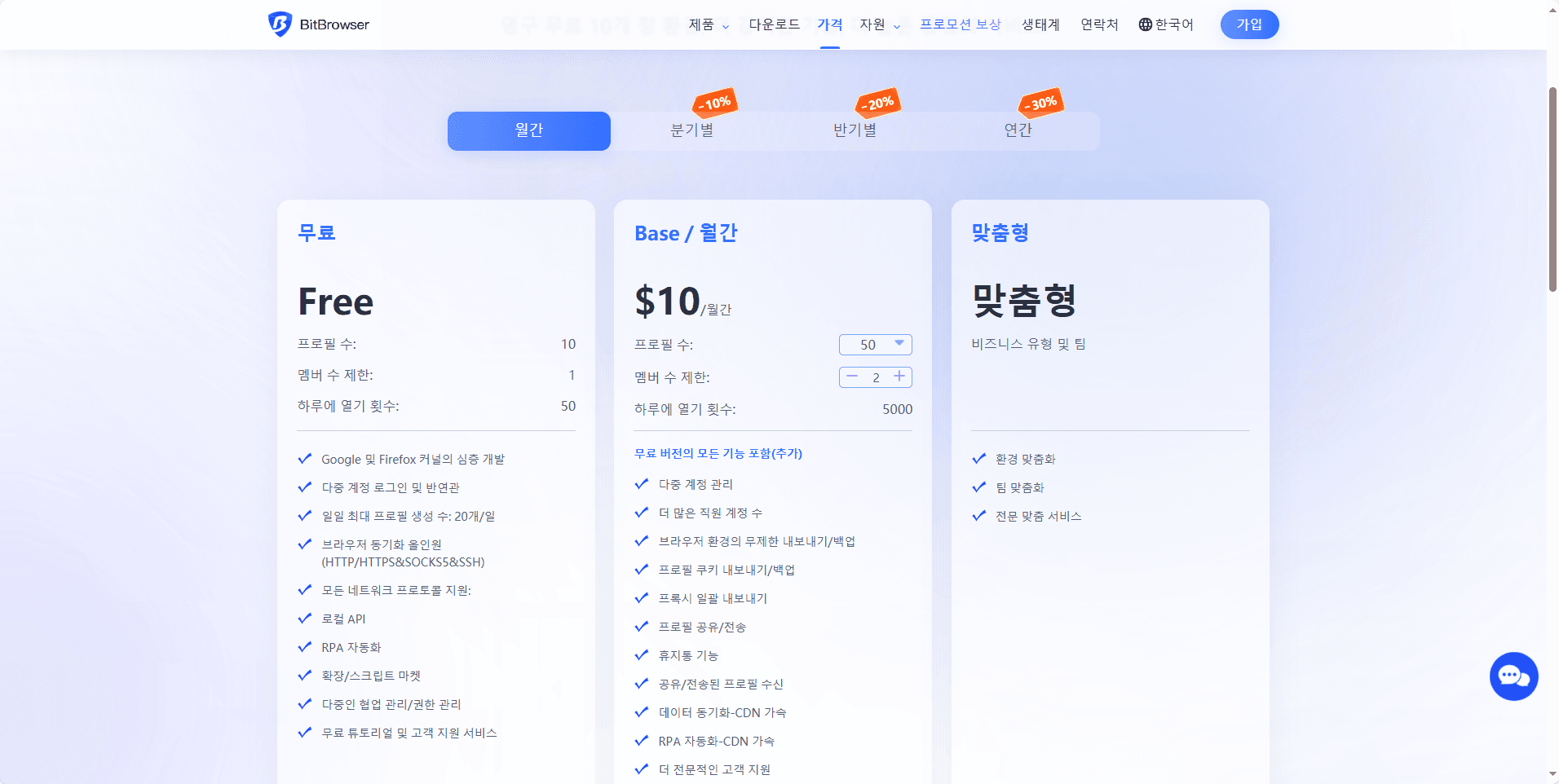Select the 월간 monthly billing option
The image size is (1559, 784).
pos(528,130)
